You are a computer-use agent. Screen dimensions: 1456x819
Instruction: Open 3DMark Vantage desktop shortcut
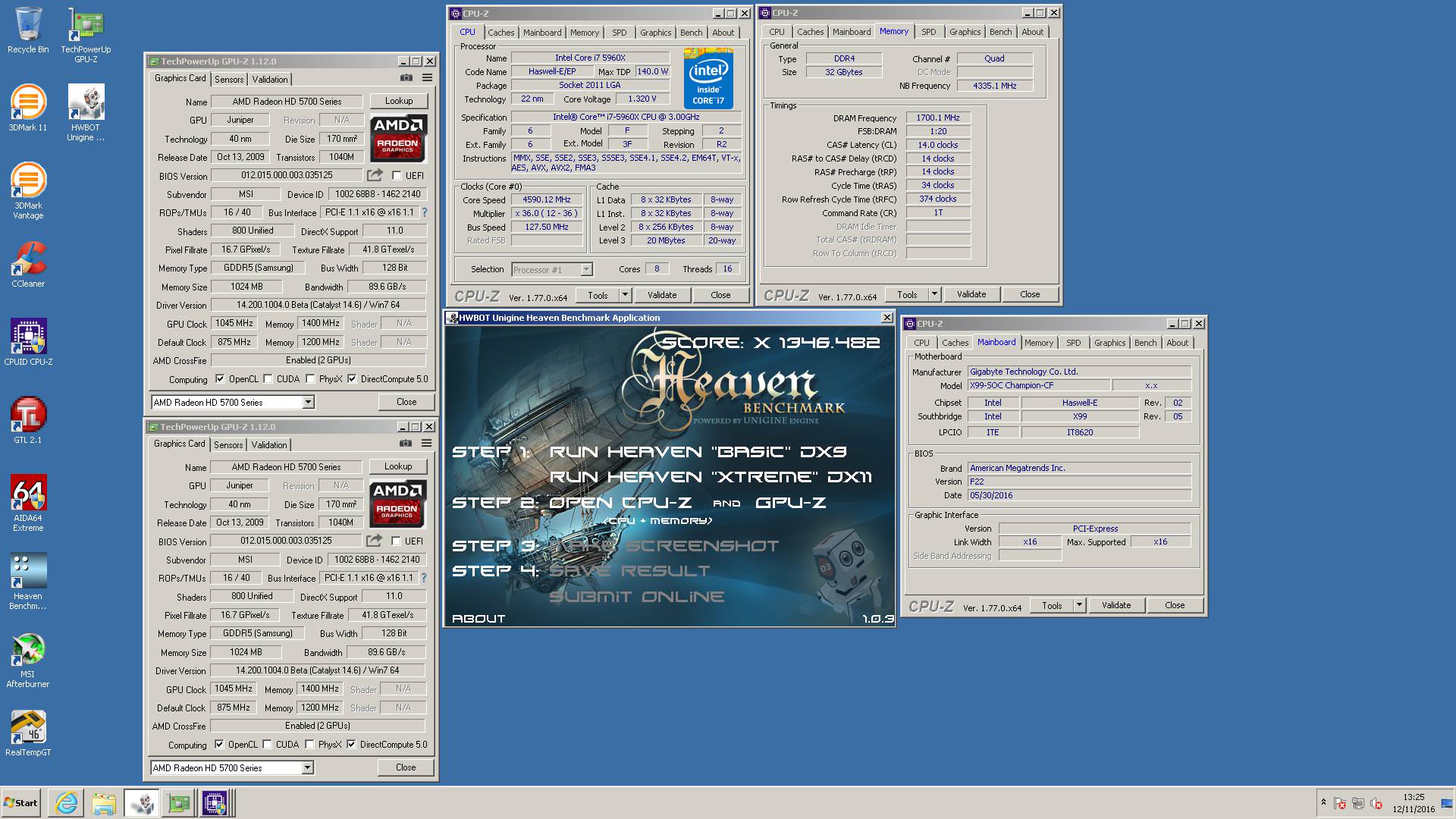pyautogui.click(x=28, y=190)
